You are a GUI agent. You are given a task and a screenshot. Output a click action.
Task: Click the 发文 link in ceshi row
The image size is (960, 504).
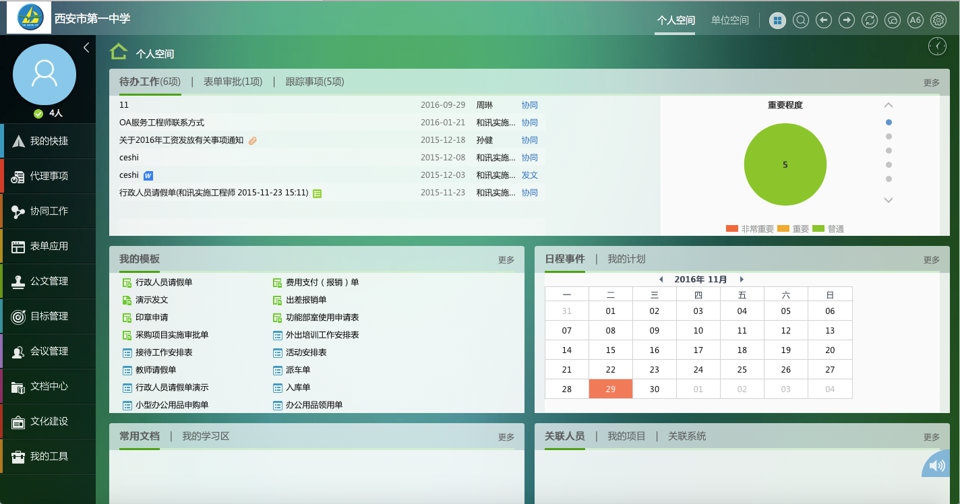point(530,175)
